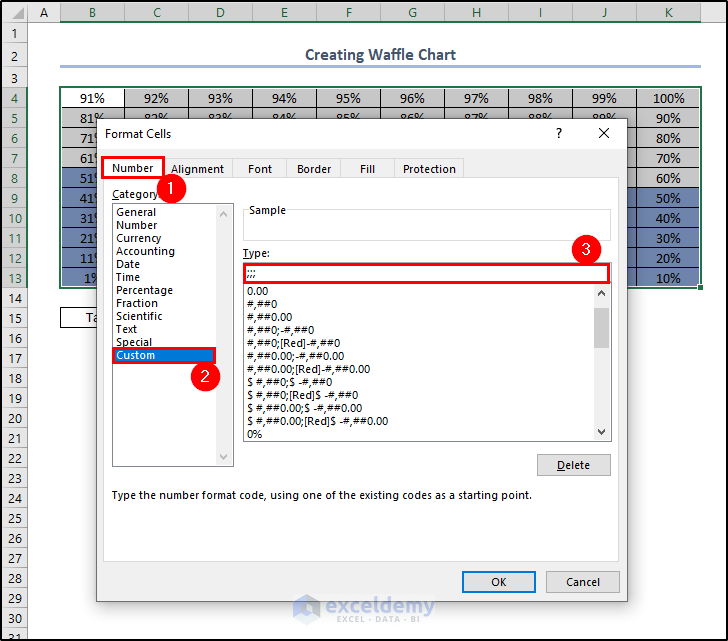Click cell containing 50%
The height and width of the screenshot is (641, 728).
coord(669,199)
